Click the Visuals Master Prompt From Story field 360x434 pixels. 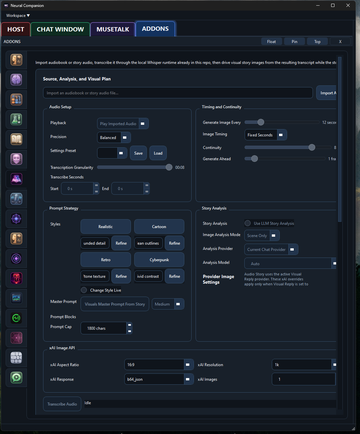(x=115, y=304)
